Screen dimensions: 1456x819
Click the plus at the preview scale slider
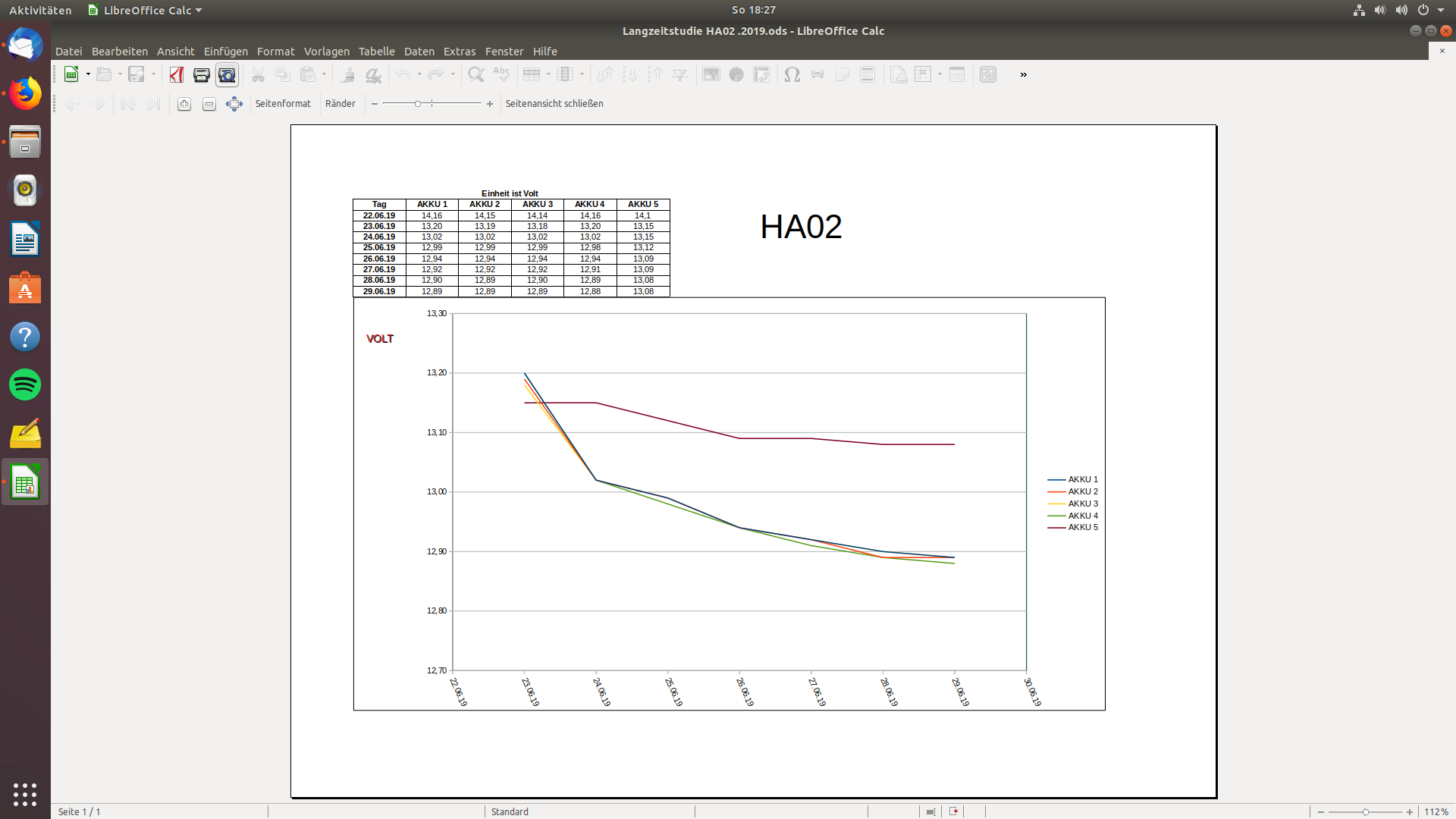coord(490,104)
